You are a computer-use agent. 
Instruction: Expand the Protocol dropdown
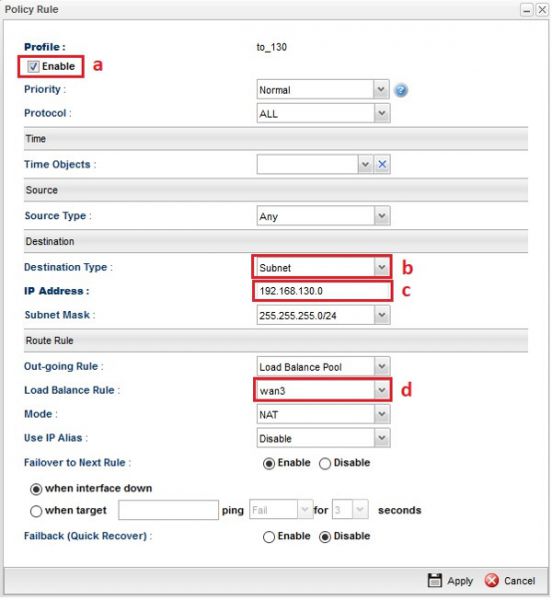tap(381, 113)
